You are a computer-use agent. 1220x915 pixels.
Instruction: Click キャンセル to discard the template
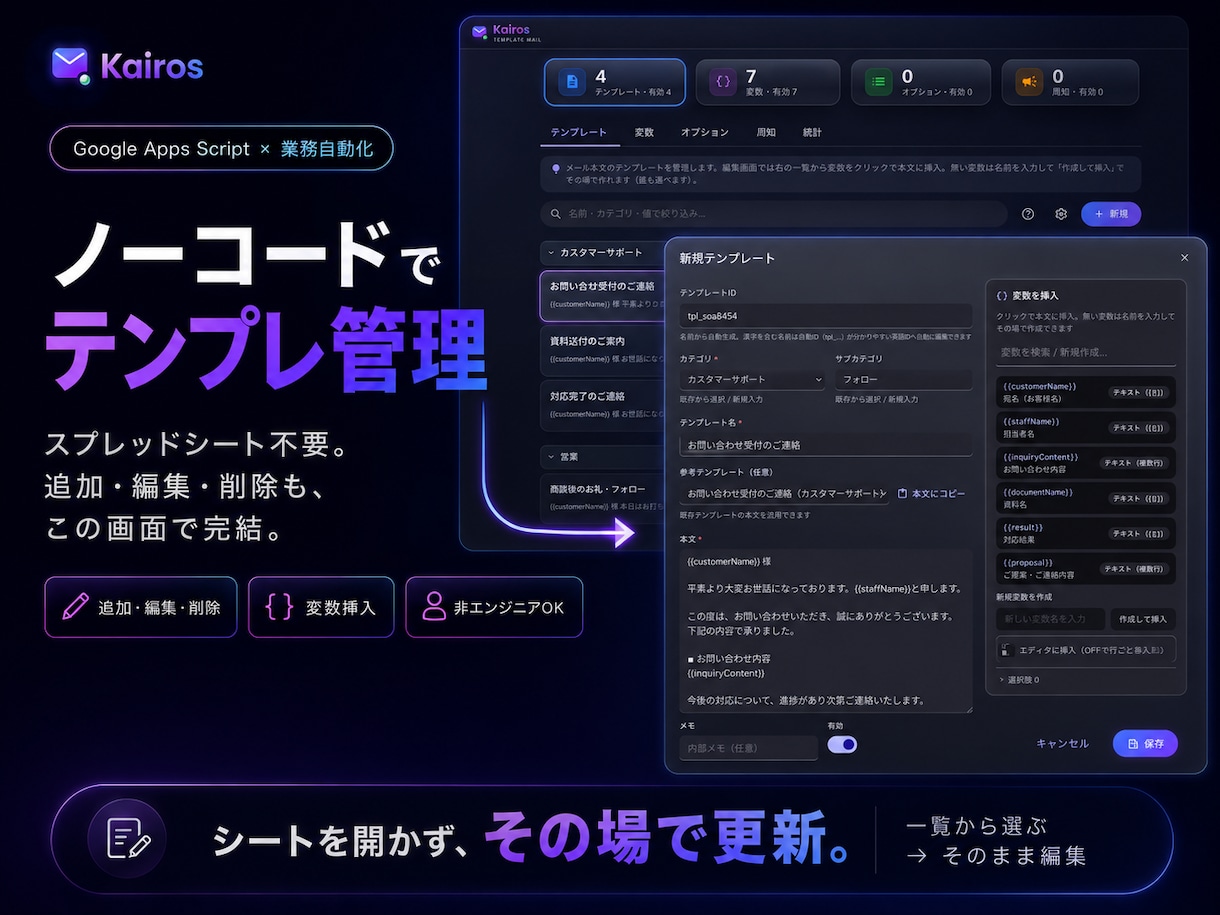1063,744
